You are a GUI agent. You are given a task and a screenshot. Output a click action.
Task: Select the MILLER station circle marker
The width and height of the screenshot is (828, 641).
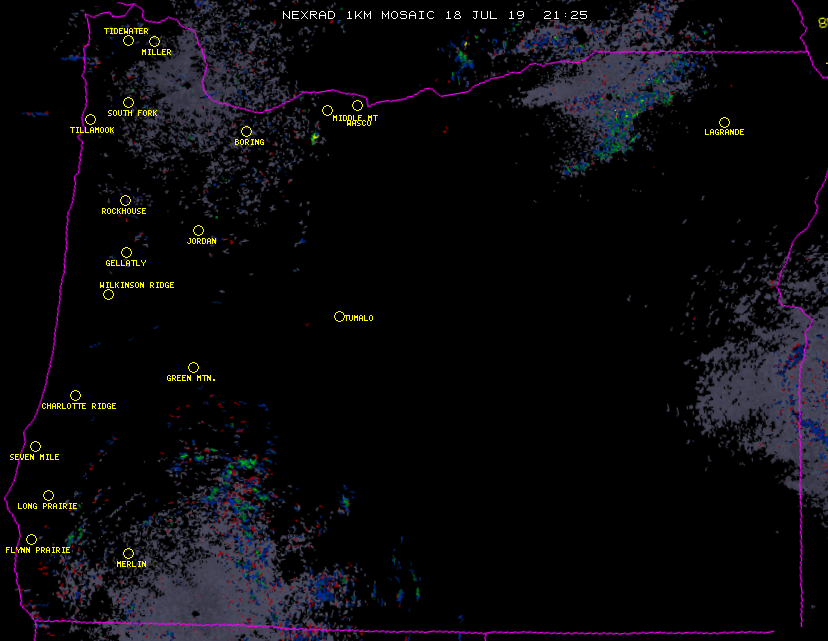tap(154, 41)
